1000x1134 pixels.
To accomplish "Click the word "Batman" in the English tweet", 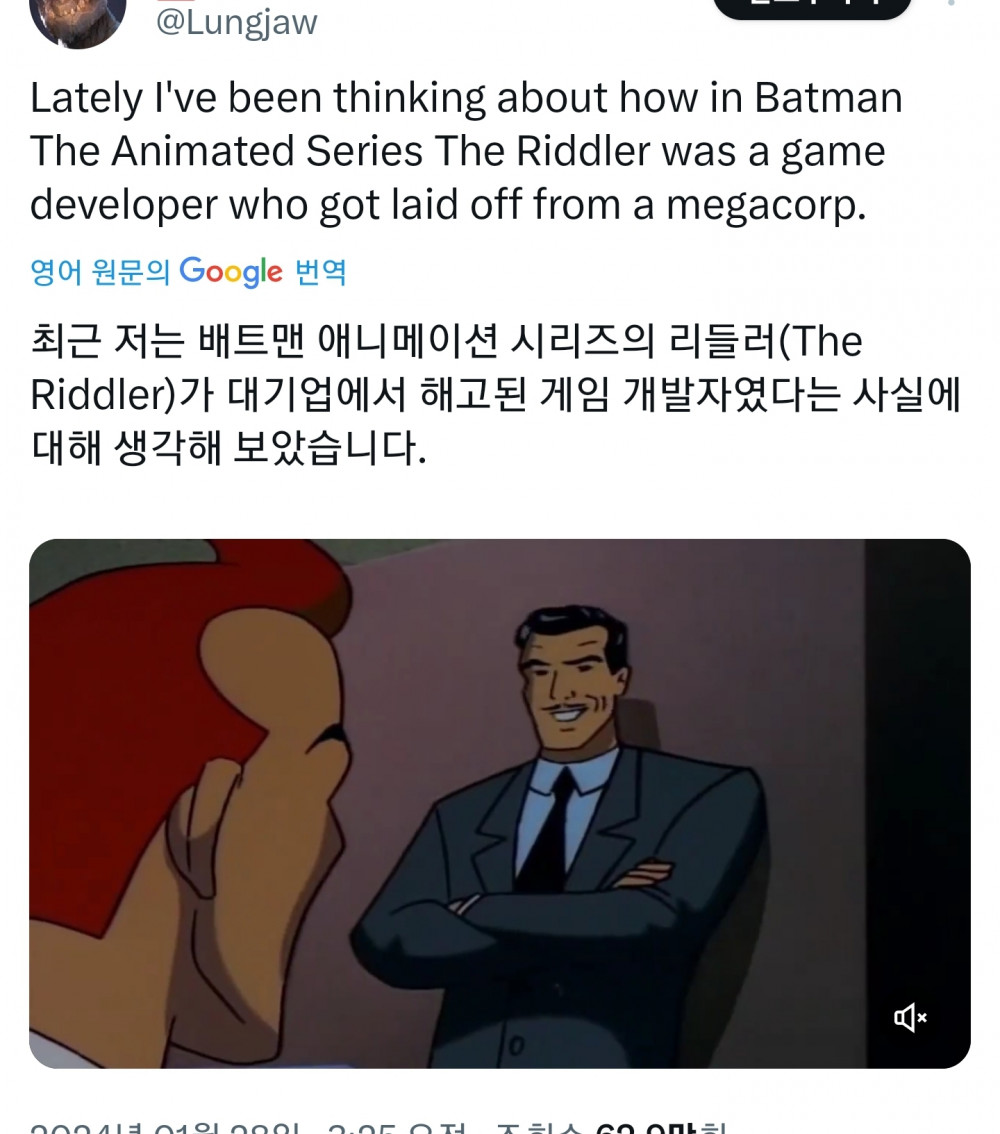I will point(828,98).
